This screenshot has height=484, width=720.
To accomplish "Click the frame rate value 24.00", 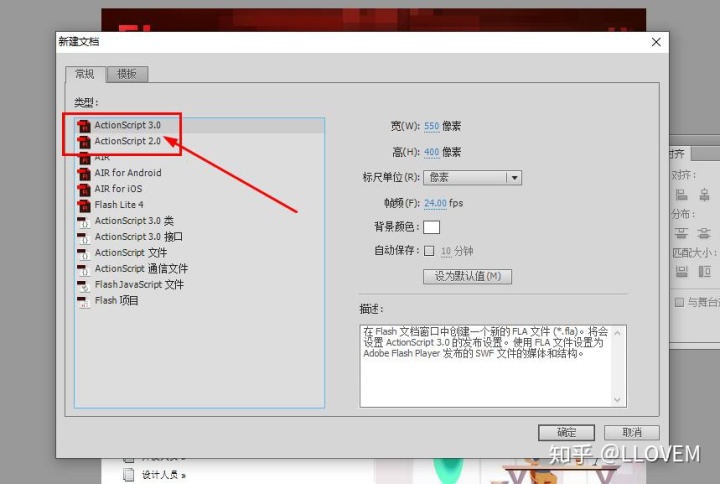I will [x=435, y=203].
